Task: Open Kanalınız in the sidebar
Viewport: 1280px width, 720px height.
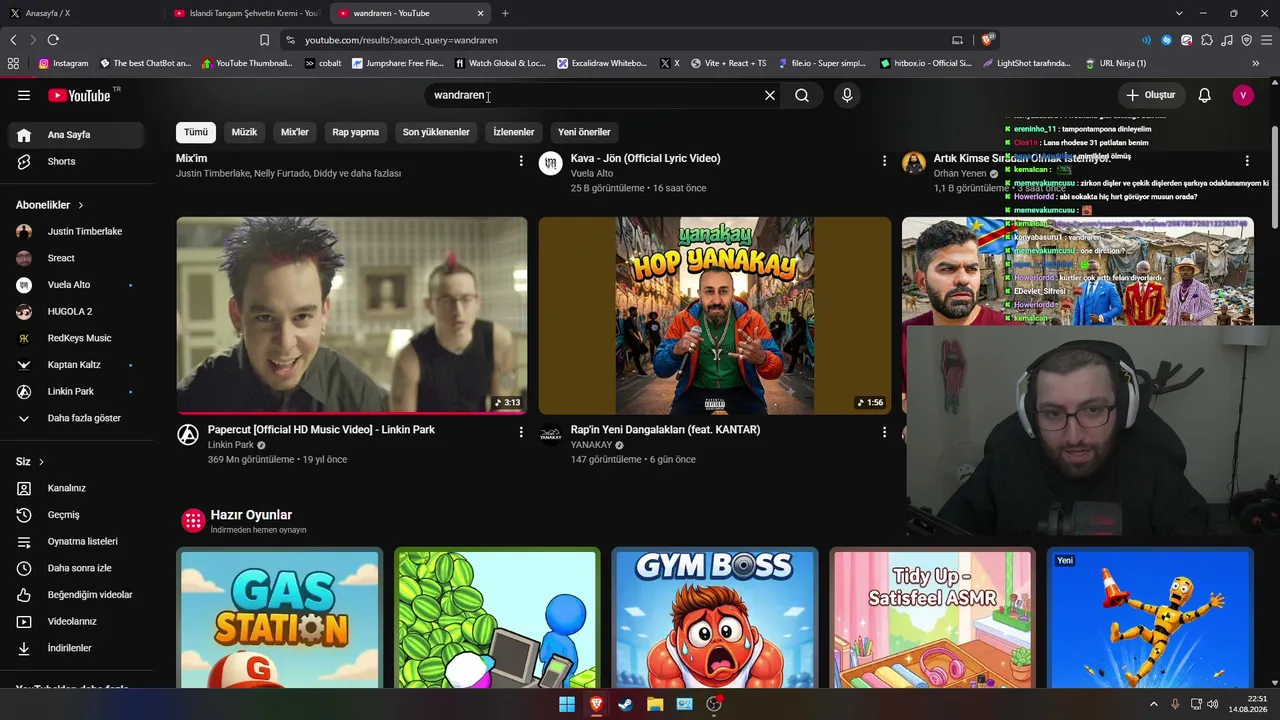Action: point(77,488)
